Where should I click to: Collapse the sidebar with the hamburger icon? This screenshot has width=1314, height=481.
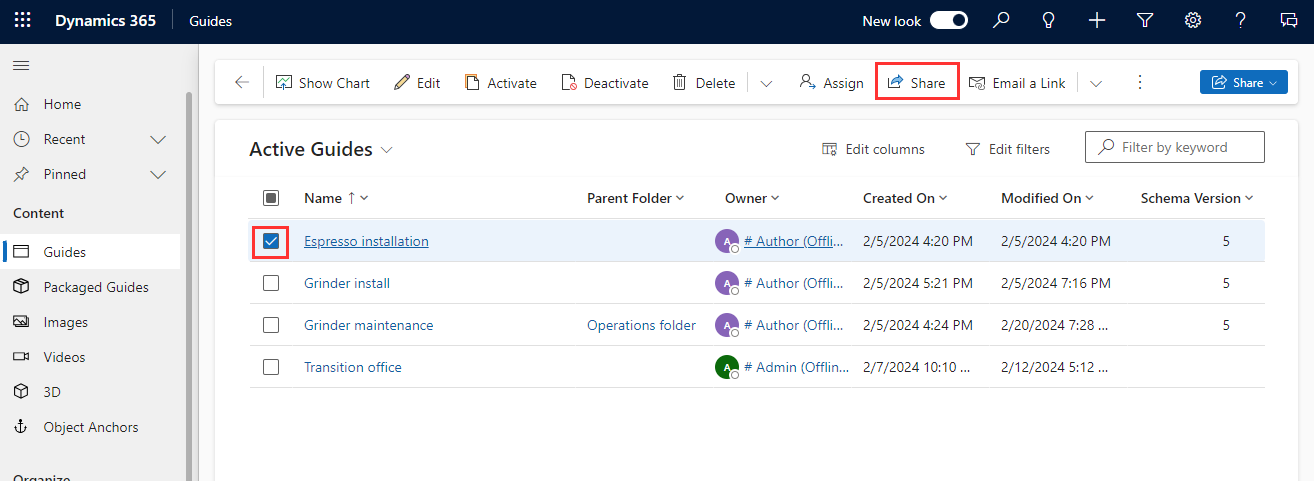21,65
